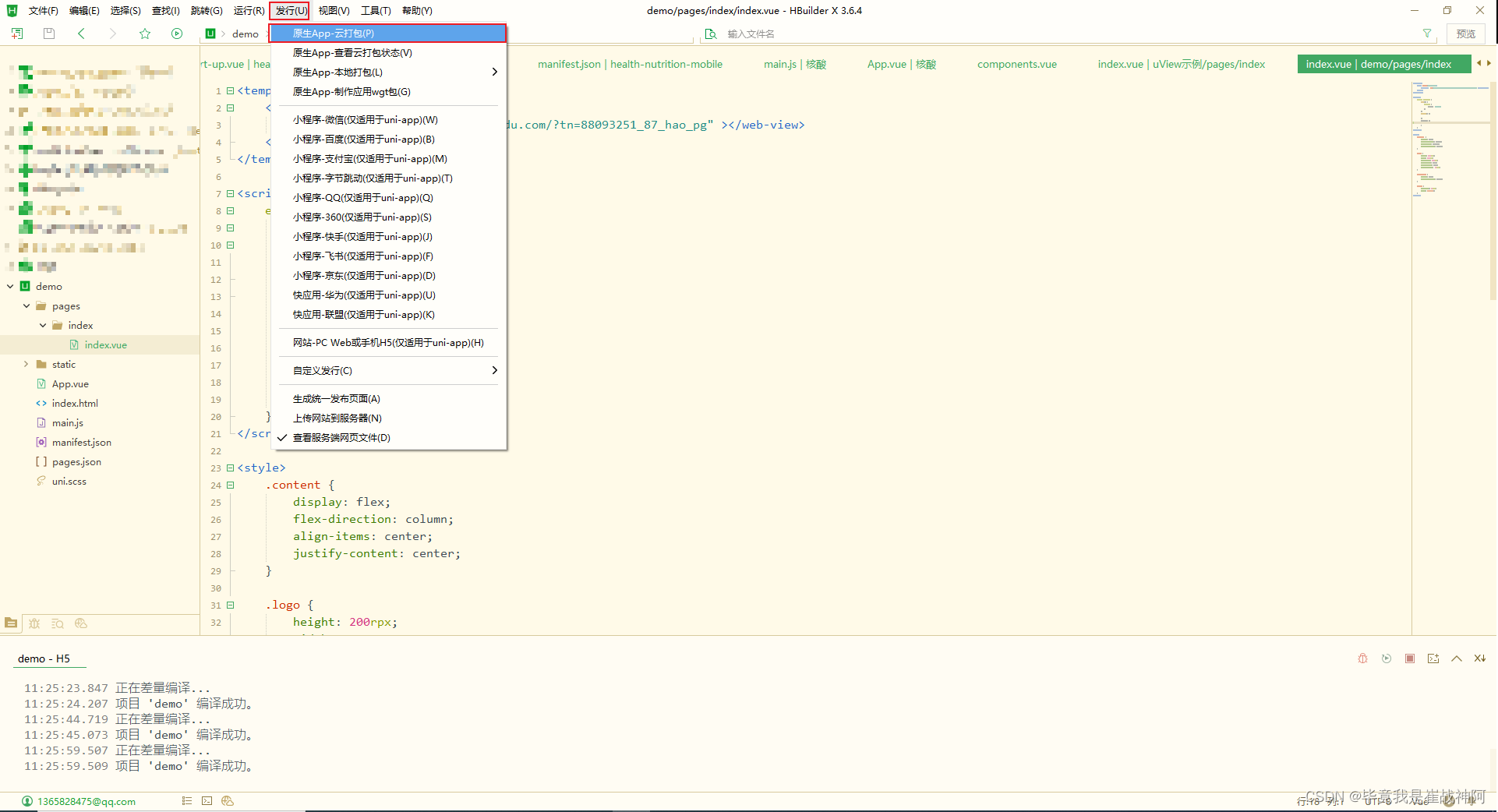This screenshot has width=1498, height=812.
Task: Collapse the demo project tree node
Action: point(10,287)
